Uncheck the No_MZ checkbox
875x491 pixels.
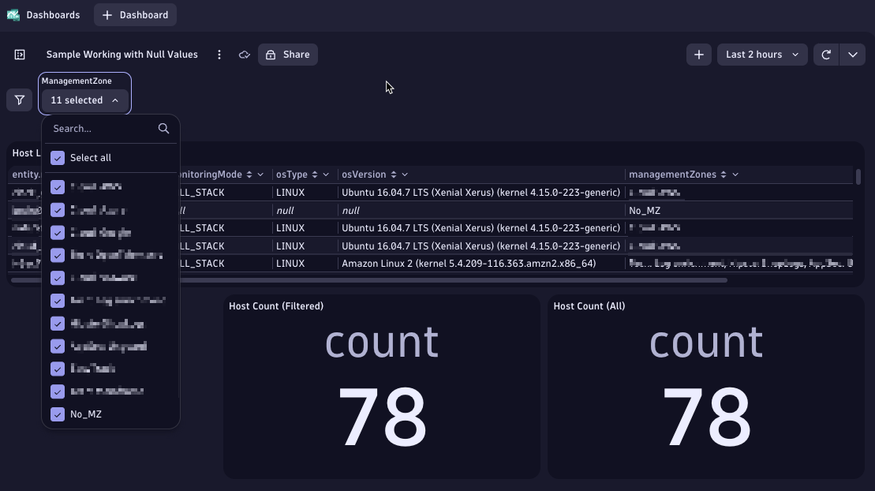coord(58,414)
